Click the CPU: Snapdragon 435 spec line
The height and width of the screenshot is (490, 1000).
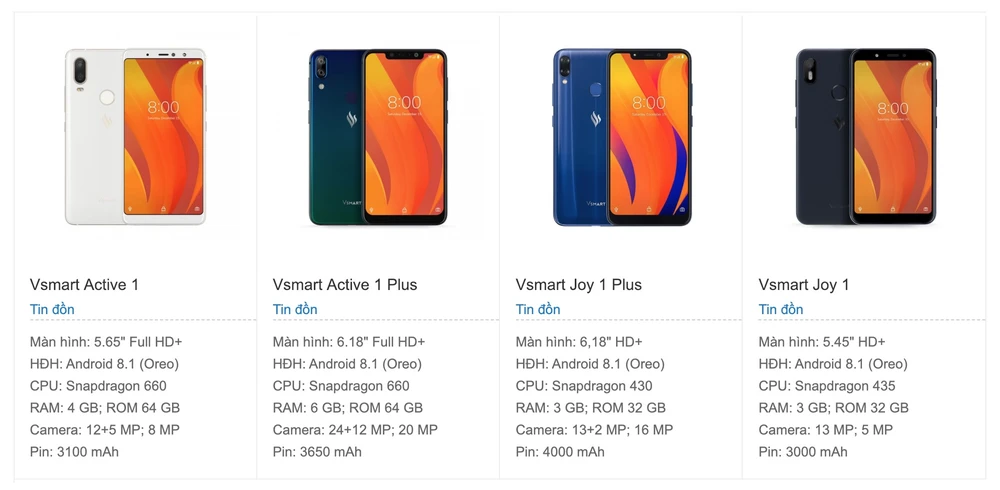pos(827,386)
